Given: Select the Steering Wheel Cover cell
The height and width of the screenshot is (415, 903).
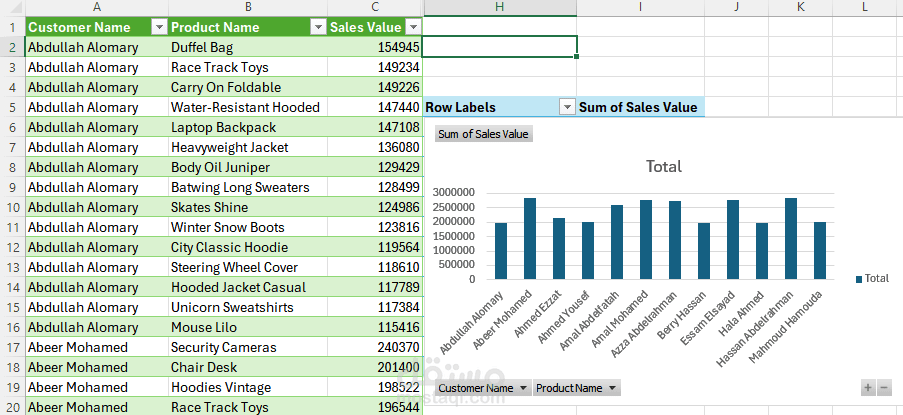Looking at the screenshot, I should click(x=248, y=267).
